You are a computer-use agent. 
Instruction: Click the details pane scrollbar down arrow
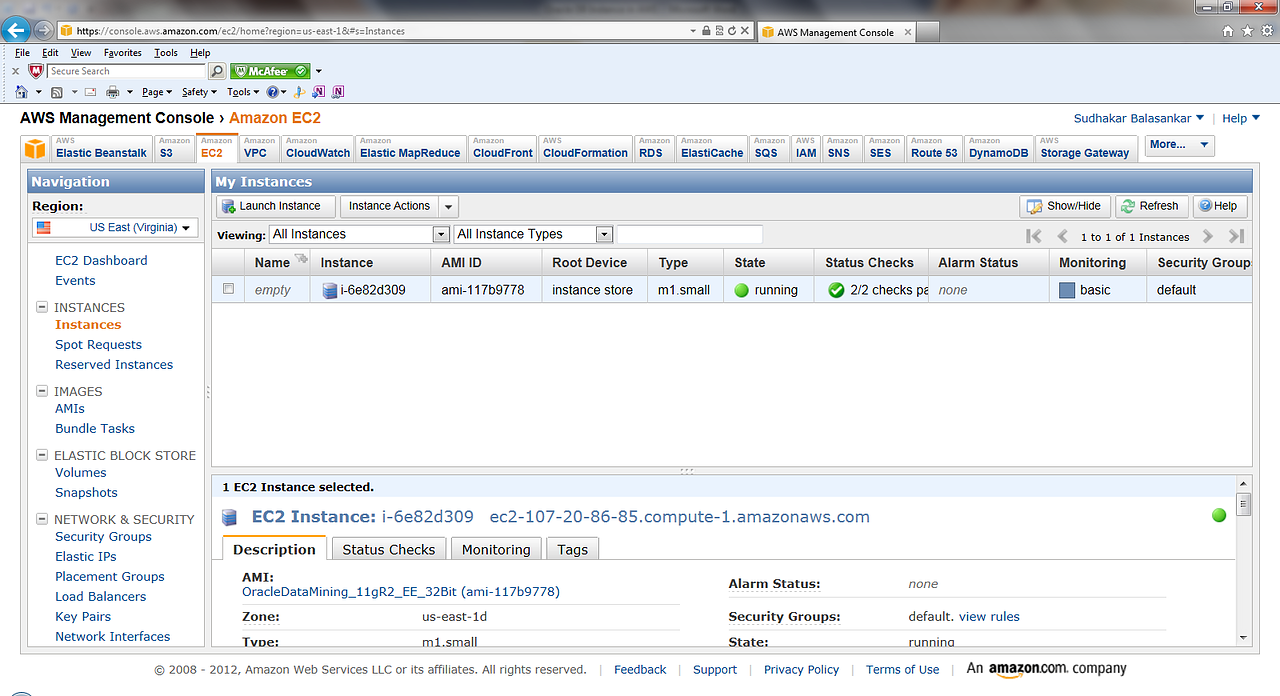[x=1243, y=637]
